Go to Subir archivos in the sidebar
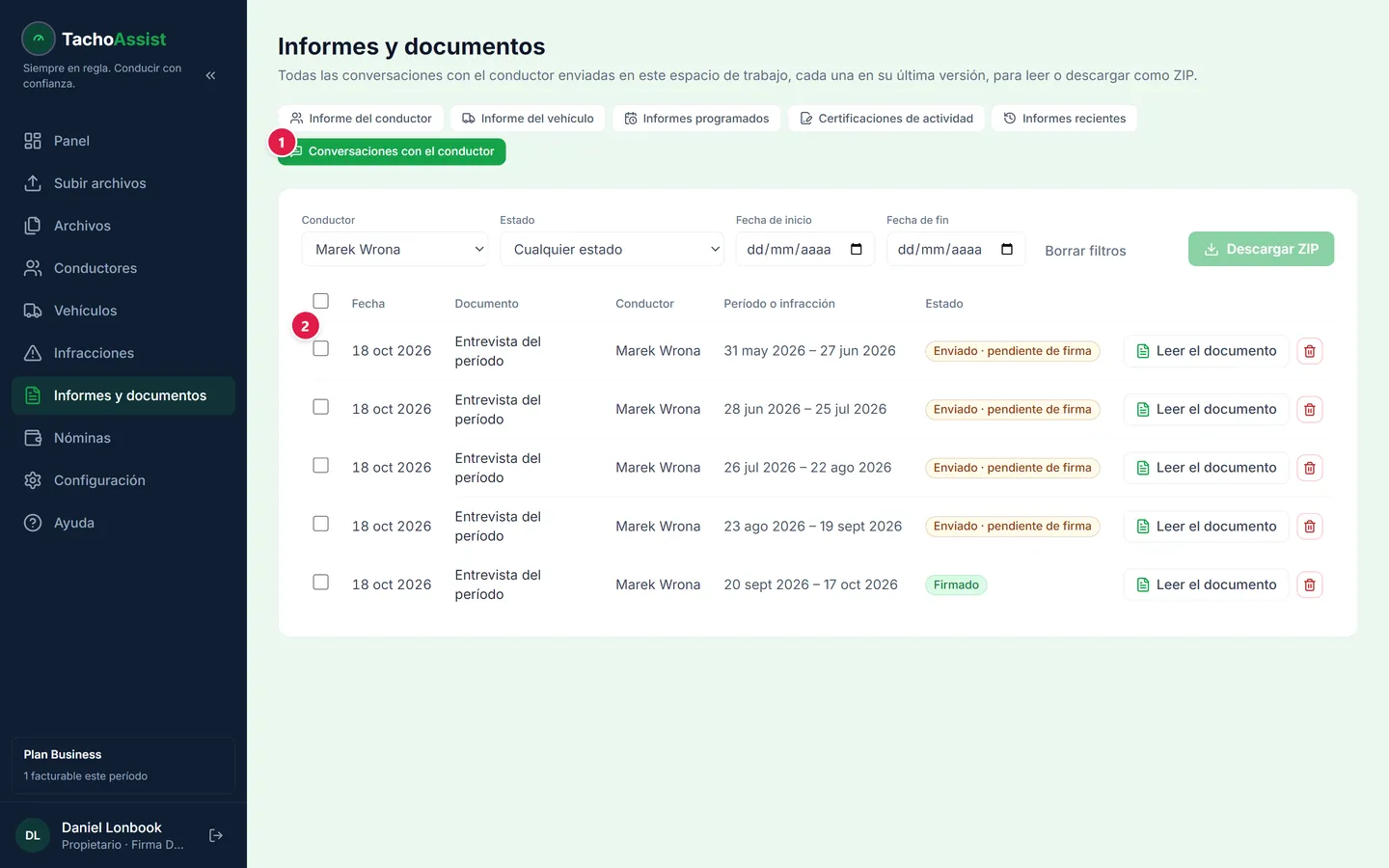The image size is (1389, 868). click(123, 183)
